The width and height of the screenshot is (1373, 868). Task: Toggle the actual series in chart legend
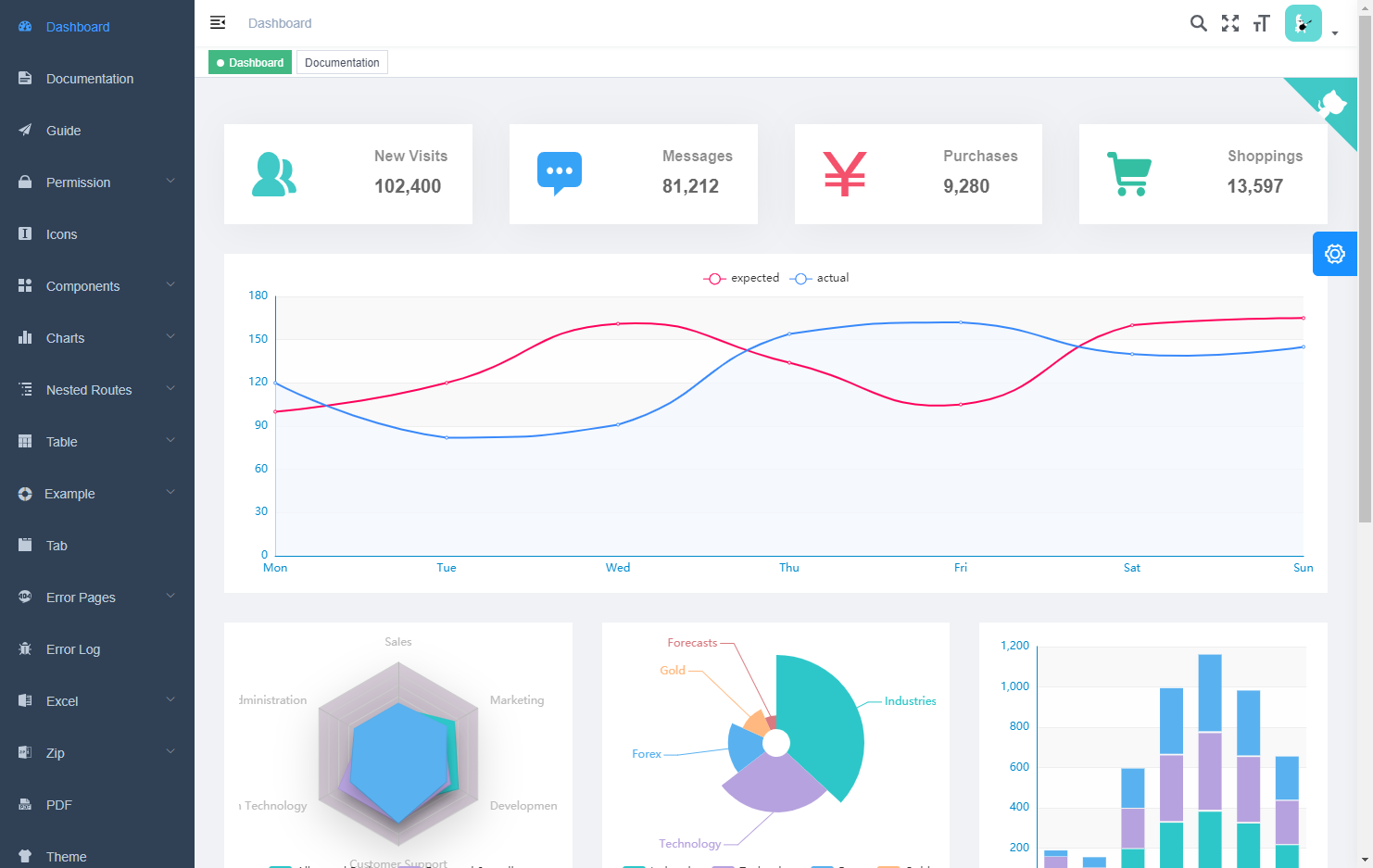click(x=820, y=278)
